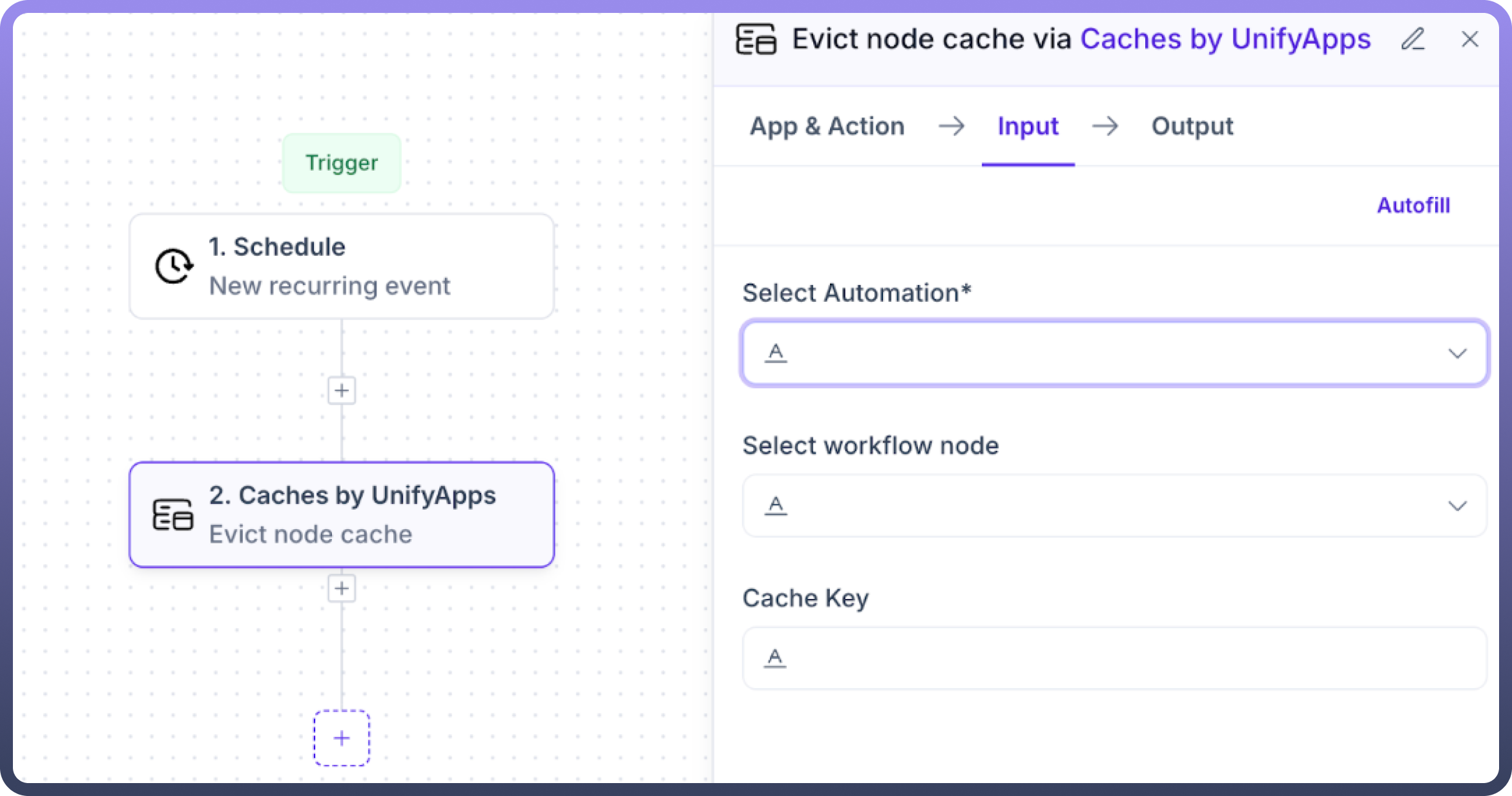Screen dimensions: 1512x796
Task: Click plus button directly below Caches node
Action: [342, 589]
